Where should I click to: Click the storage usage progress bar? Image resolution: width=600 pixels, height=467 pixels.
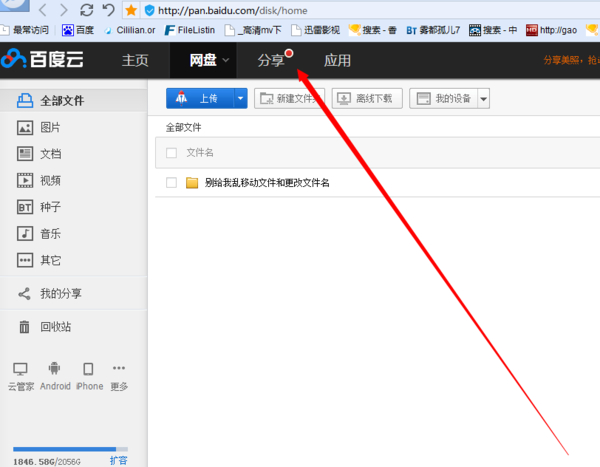point(70,449)
